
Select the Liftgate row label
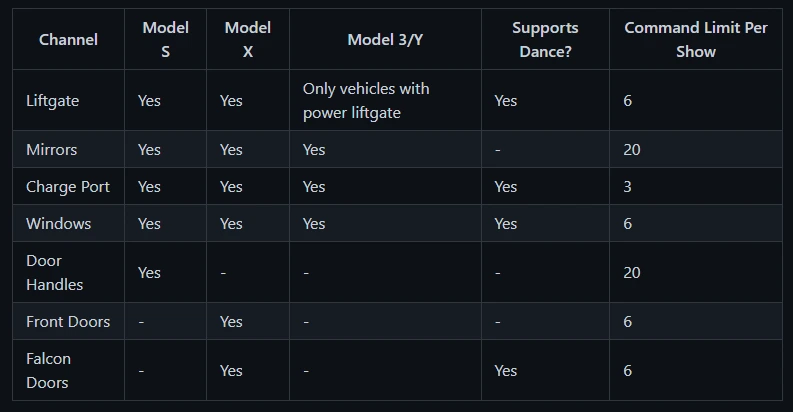(53, 101)
